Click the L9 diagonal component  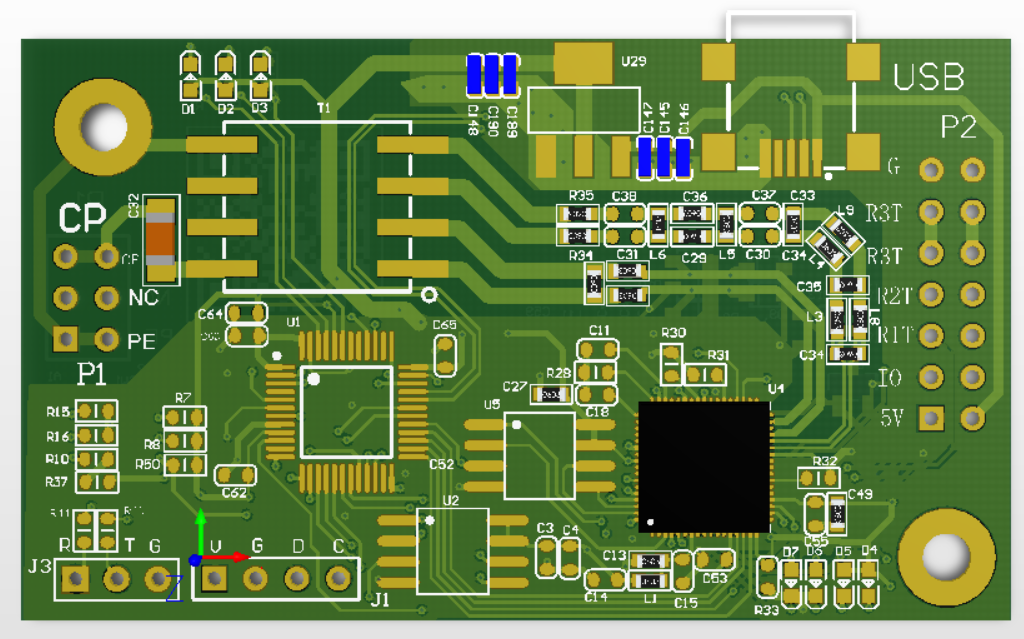click(844, 231)
